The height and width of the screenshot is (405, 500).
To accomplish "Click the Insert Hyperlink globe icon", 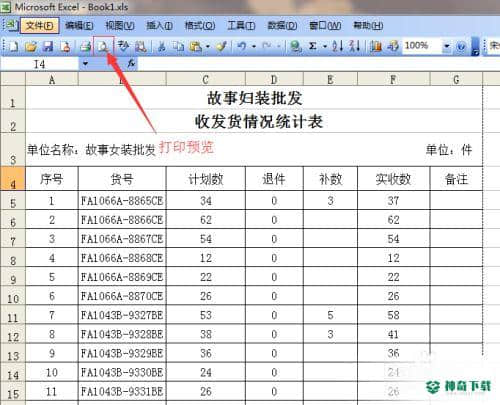I will click(x=295, y=46).
